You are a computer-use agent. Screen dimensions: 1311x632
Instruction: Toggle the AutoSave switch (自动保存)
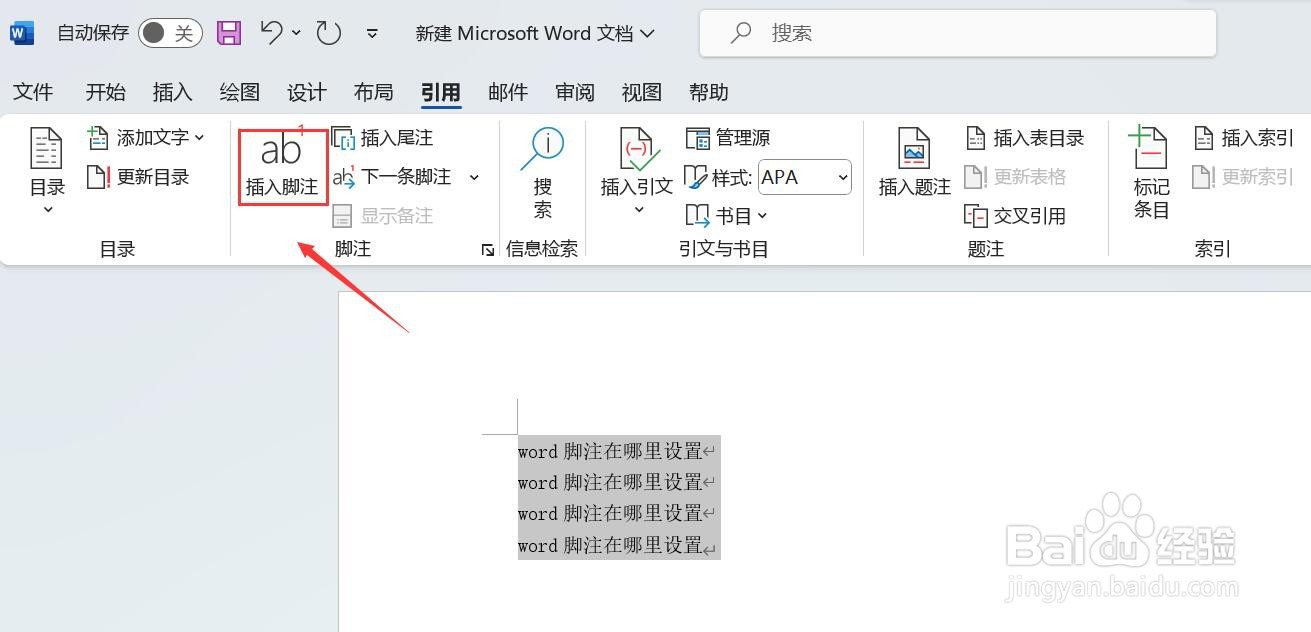(170, 33)
